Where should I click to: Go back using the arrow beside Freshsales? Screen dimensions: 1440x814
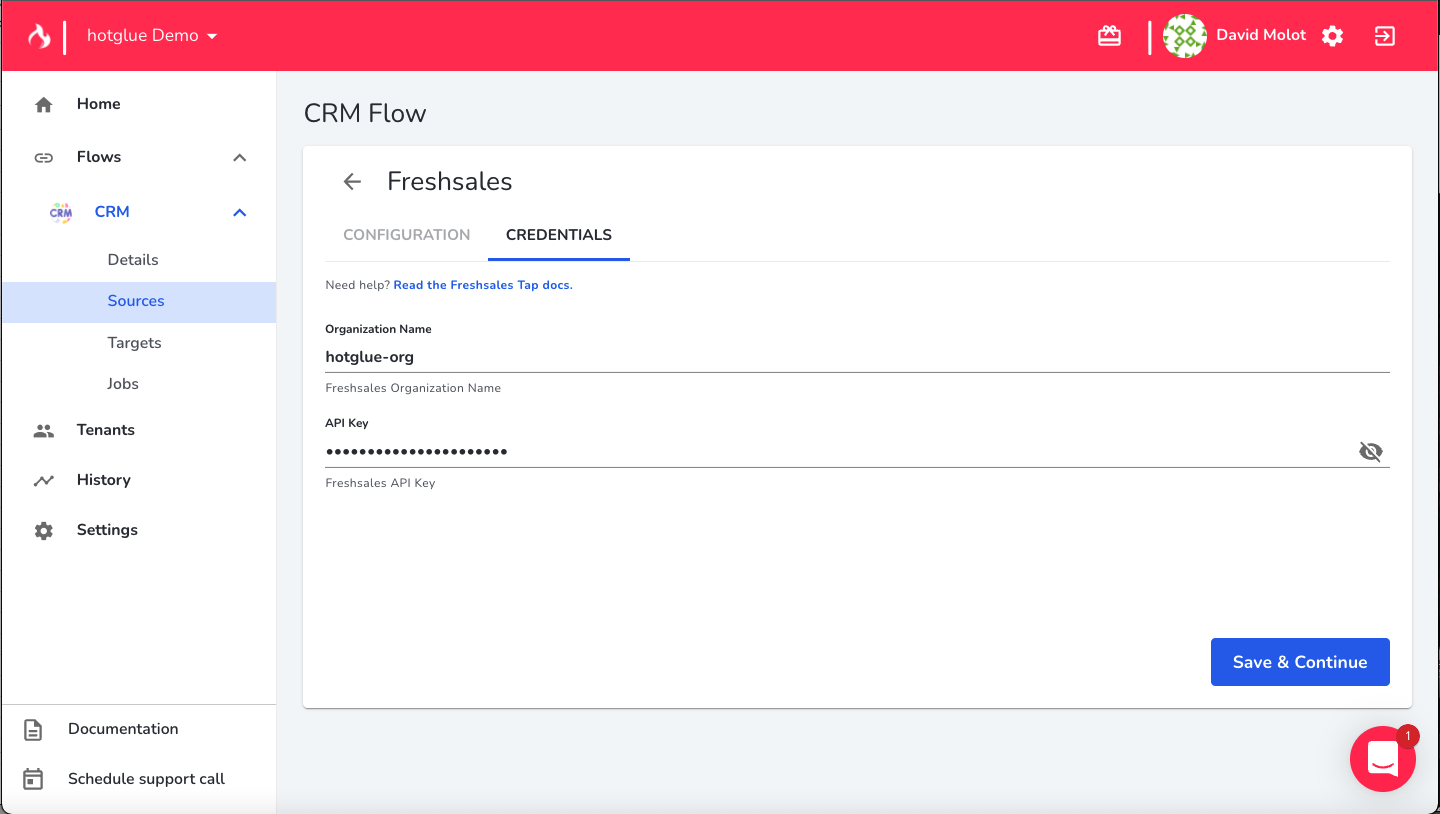point(351,181)
